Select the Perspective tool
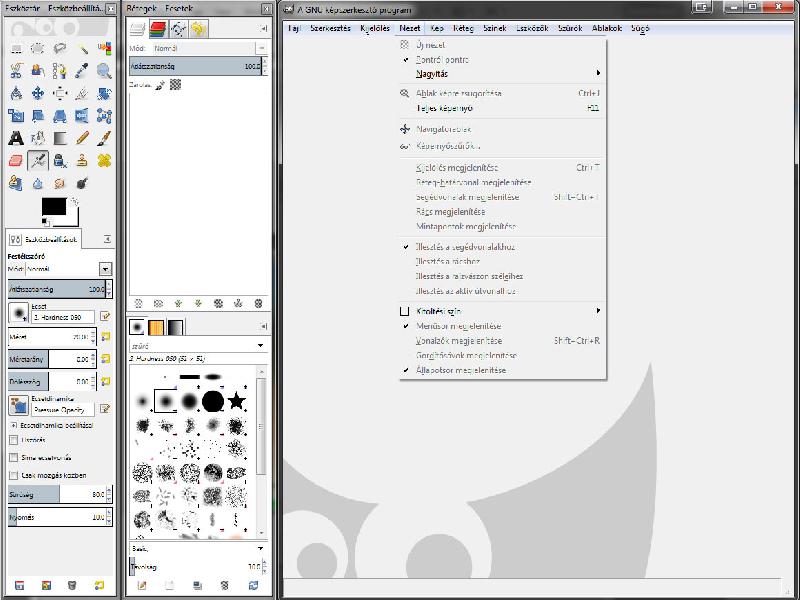 [60, 116]
